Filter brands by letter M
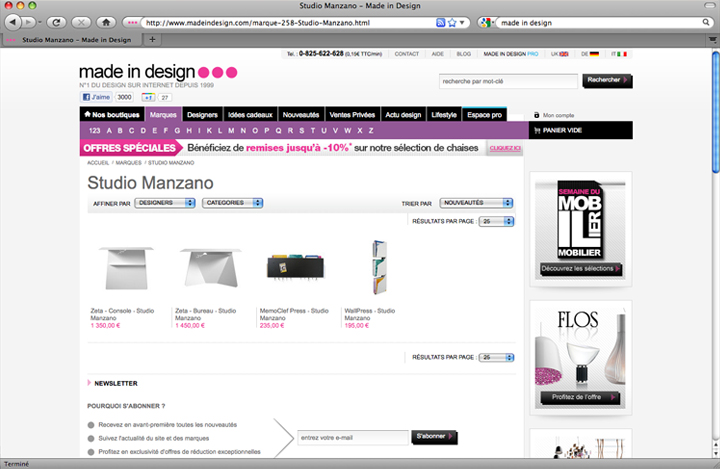Screen dimensions: 720x469 click(x=231, y=130)
